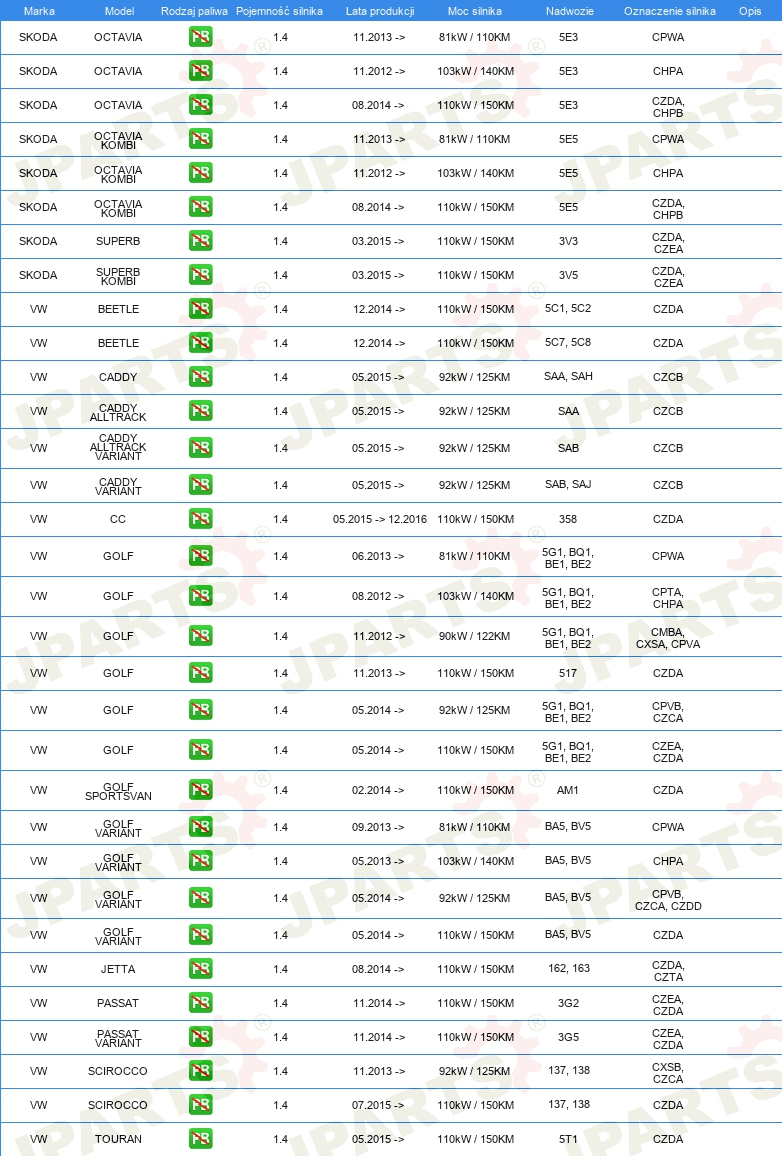
Task: Click the fuel icon in VW CC row
Action: pyautogui.click(x=200, y=518)
